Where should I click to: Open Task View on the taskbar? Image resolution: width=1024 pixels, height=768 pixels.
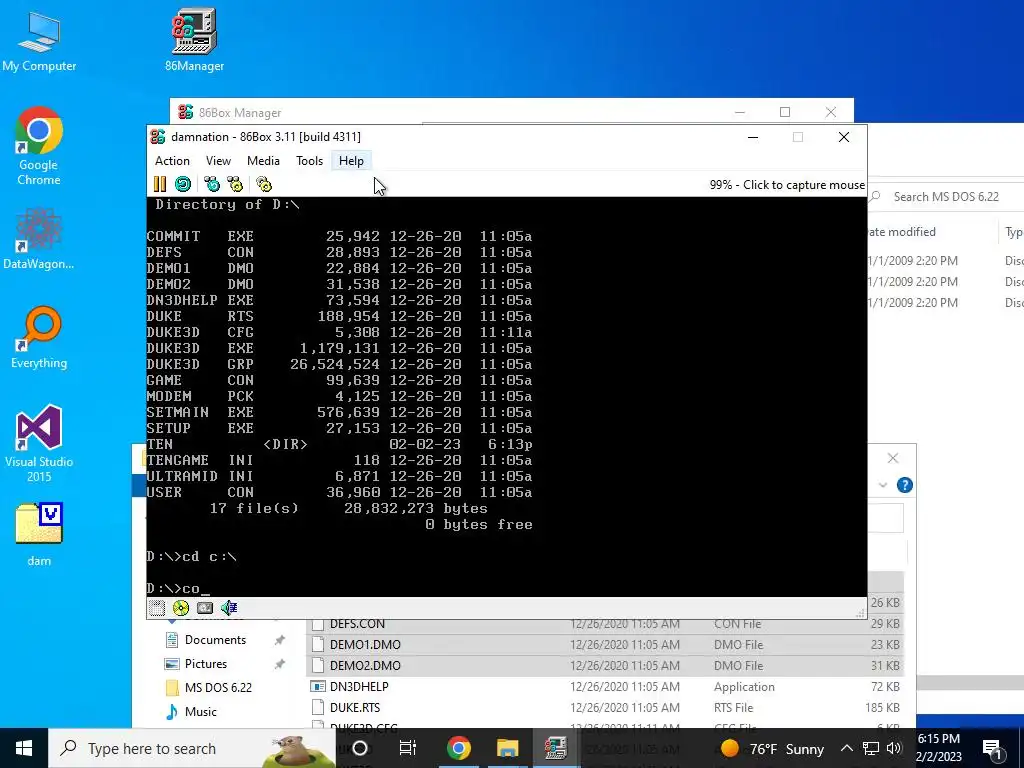pyautogui.click(x=408, y=748)
